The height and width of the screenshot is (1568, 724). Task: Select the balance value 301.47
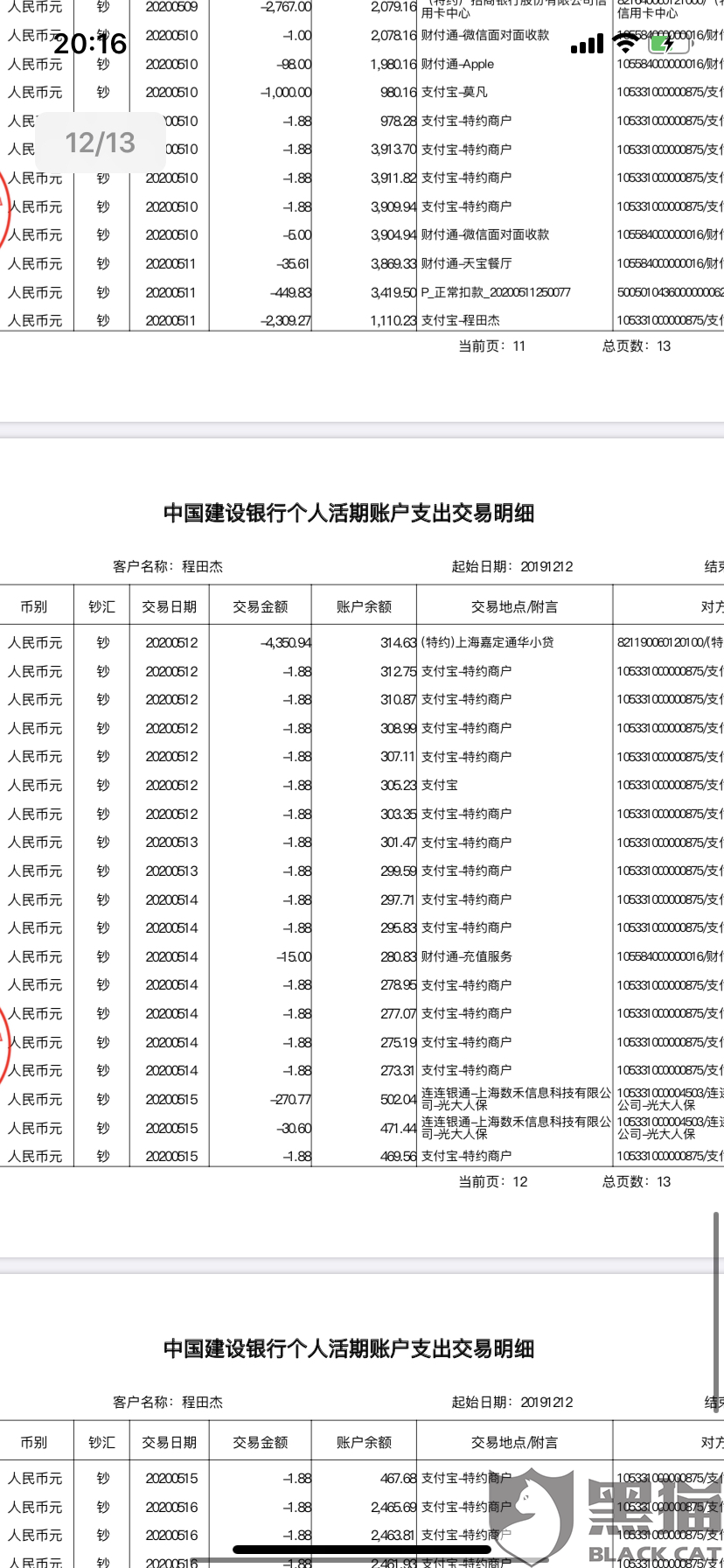[x=399, y=843]
